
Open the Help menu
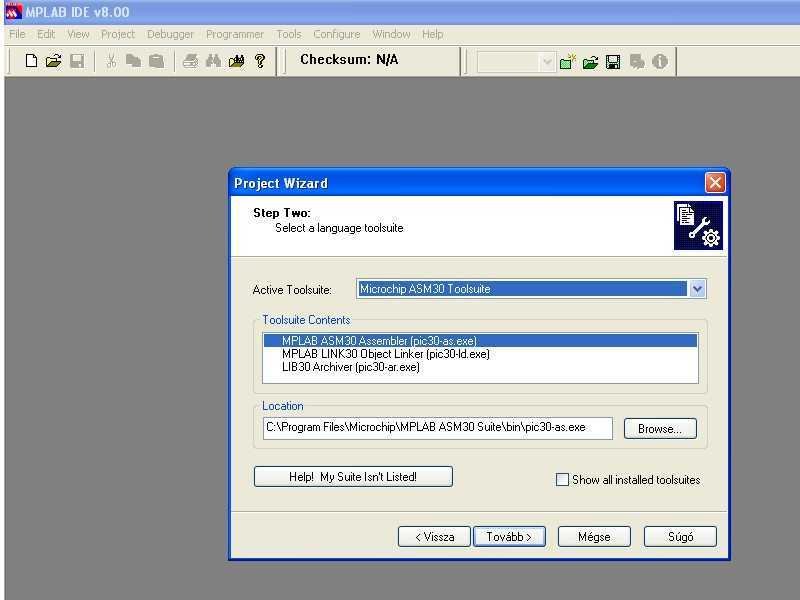click(x=432, y=34)
